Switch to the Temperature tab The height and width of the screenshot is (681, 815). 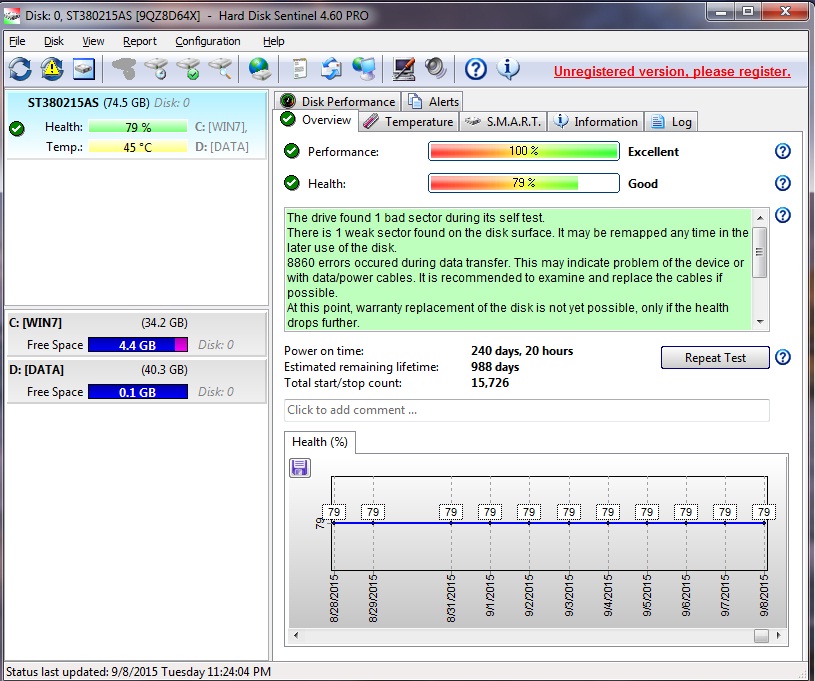pyautogui.click(x=408, y=122)
